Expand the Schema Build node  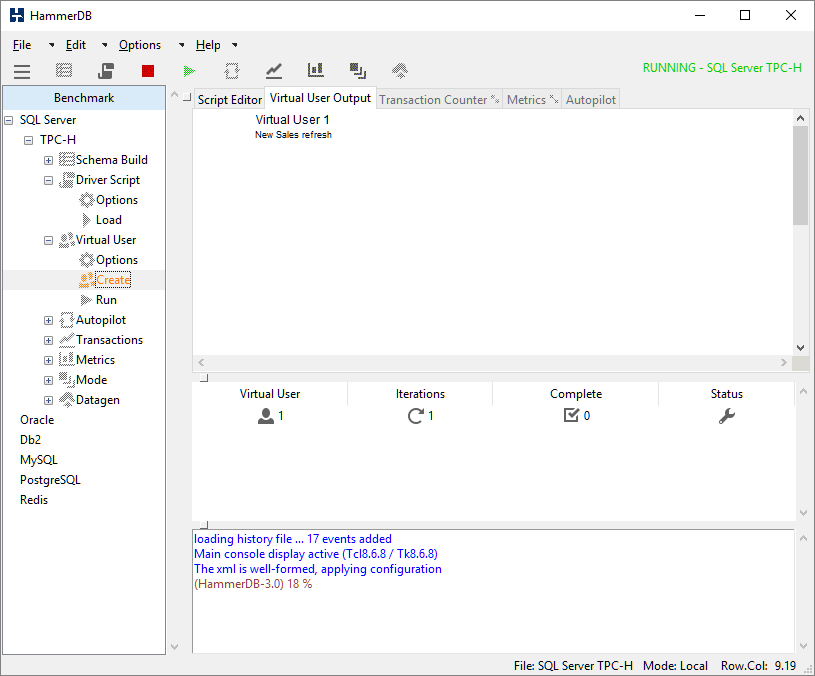tap(48, 161)
